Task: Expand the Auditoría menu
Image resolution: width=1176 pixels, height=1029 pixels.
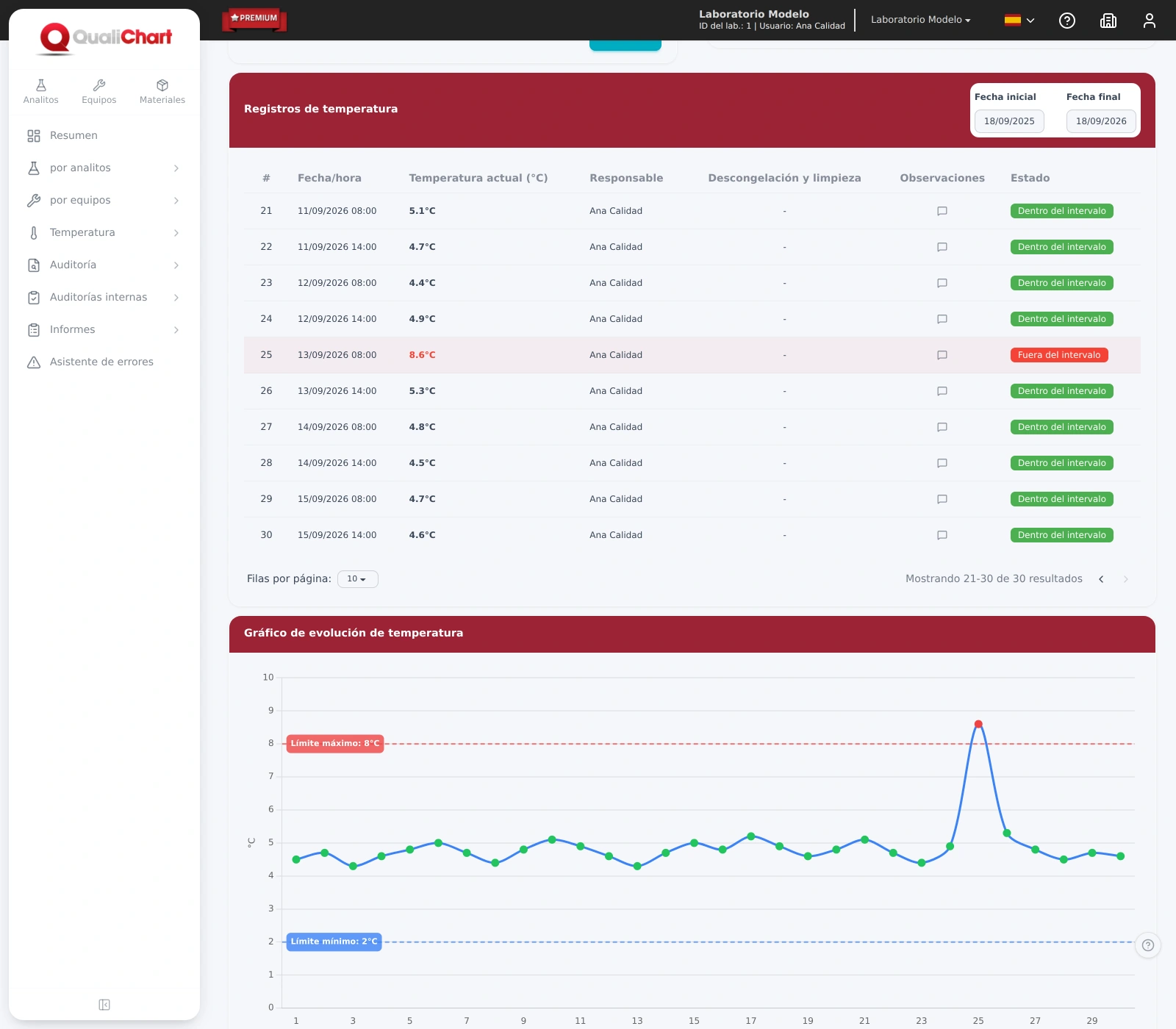Action: click(104, 265)
